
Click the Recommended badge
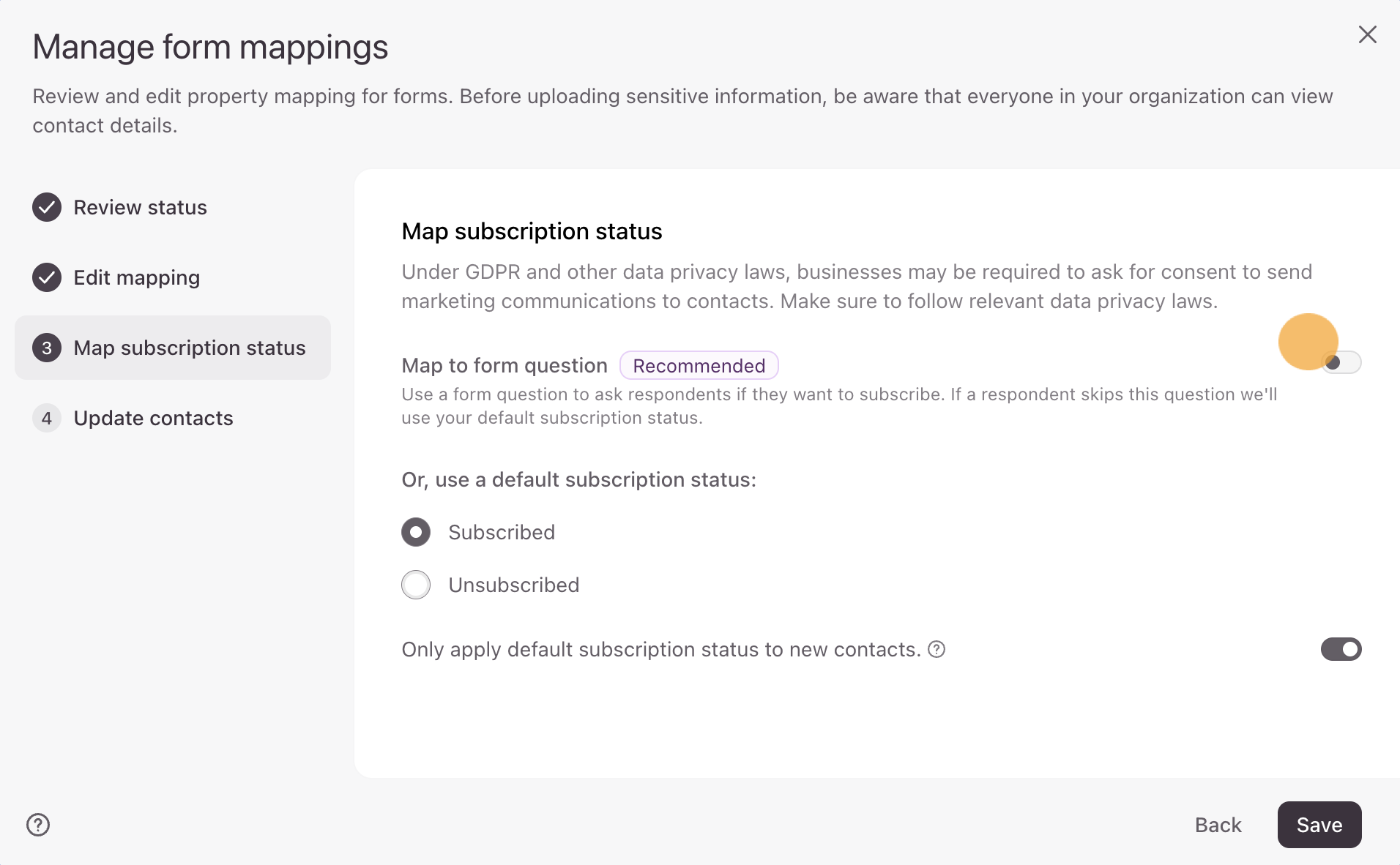click(699, 365)
